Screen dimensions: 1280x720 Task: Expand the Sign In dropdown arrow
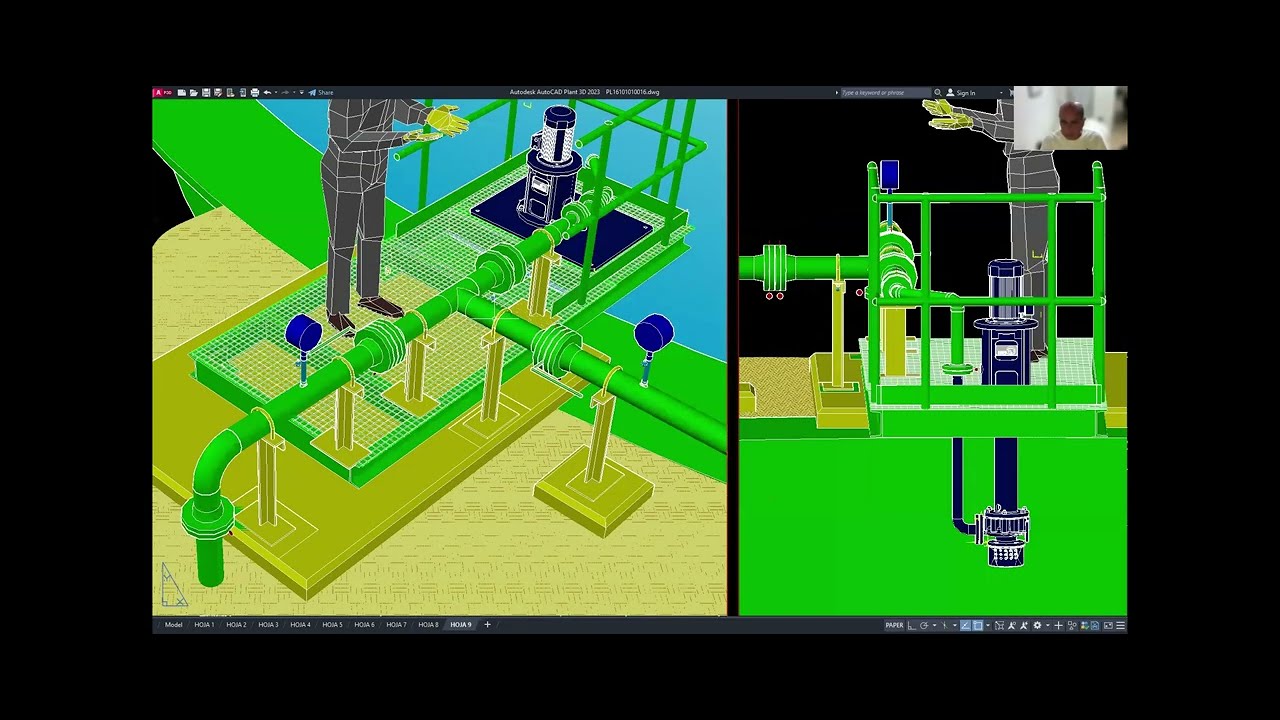tap(1001, 92)
